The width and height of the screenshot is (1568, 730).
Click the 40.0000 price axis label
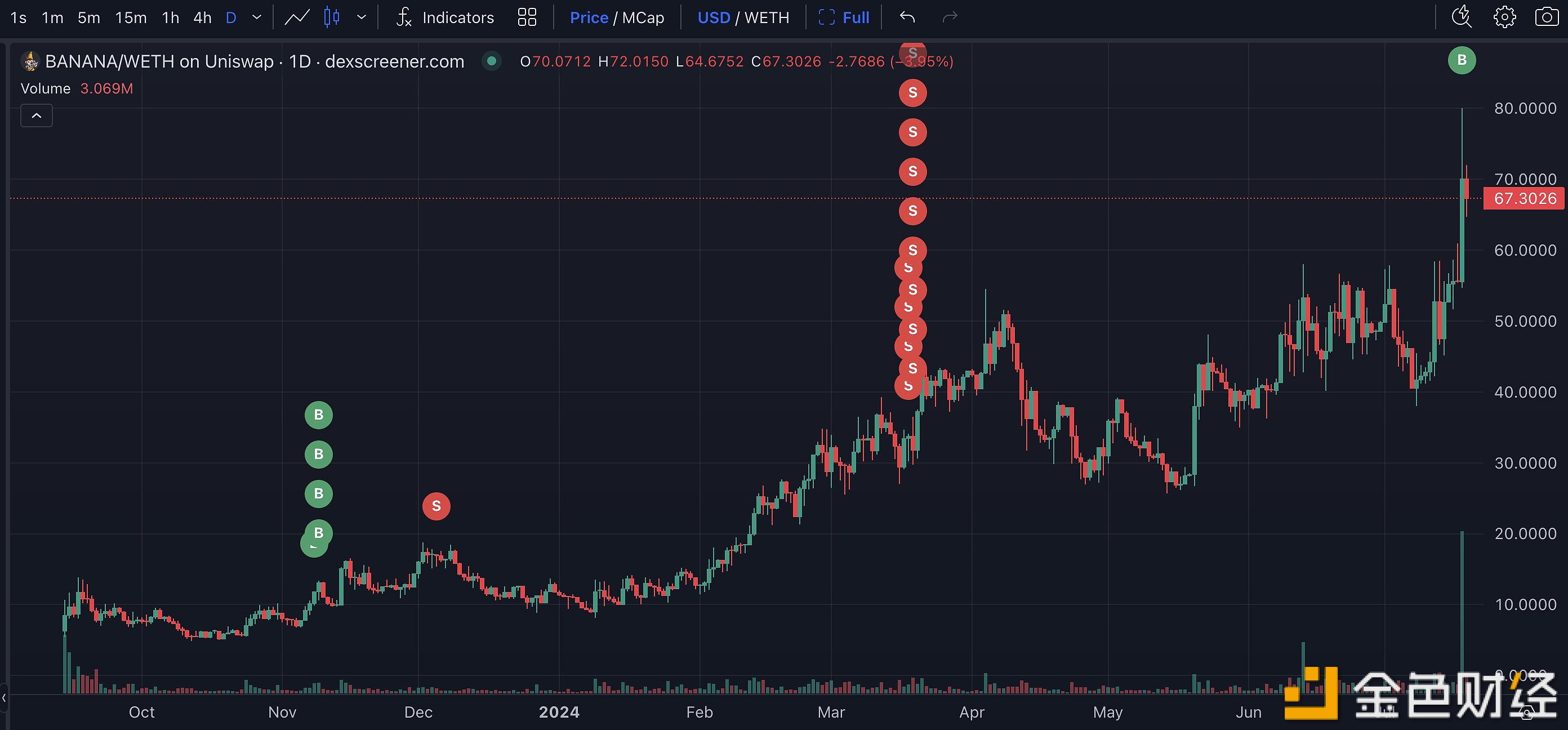pos(1525,392)
